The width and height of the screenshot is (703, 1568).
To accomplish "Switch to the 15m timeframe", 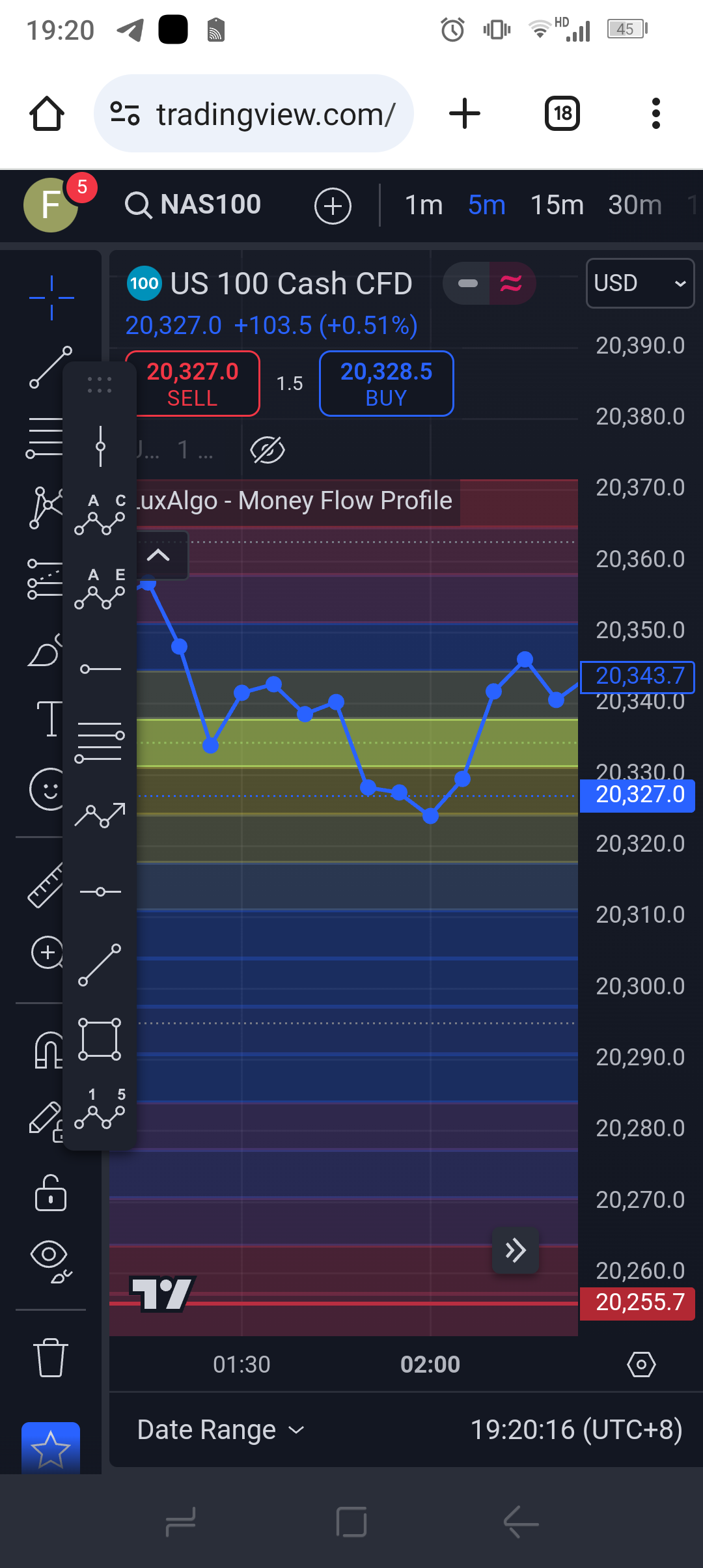I will click(x=557, y=205).
